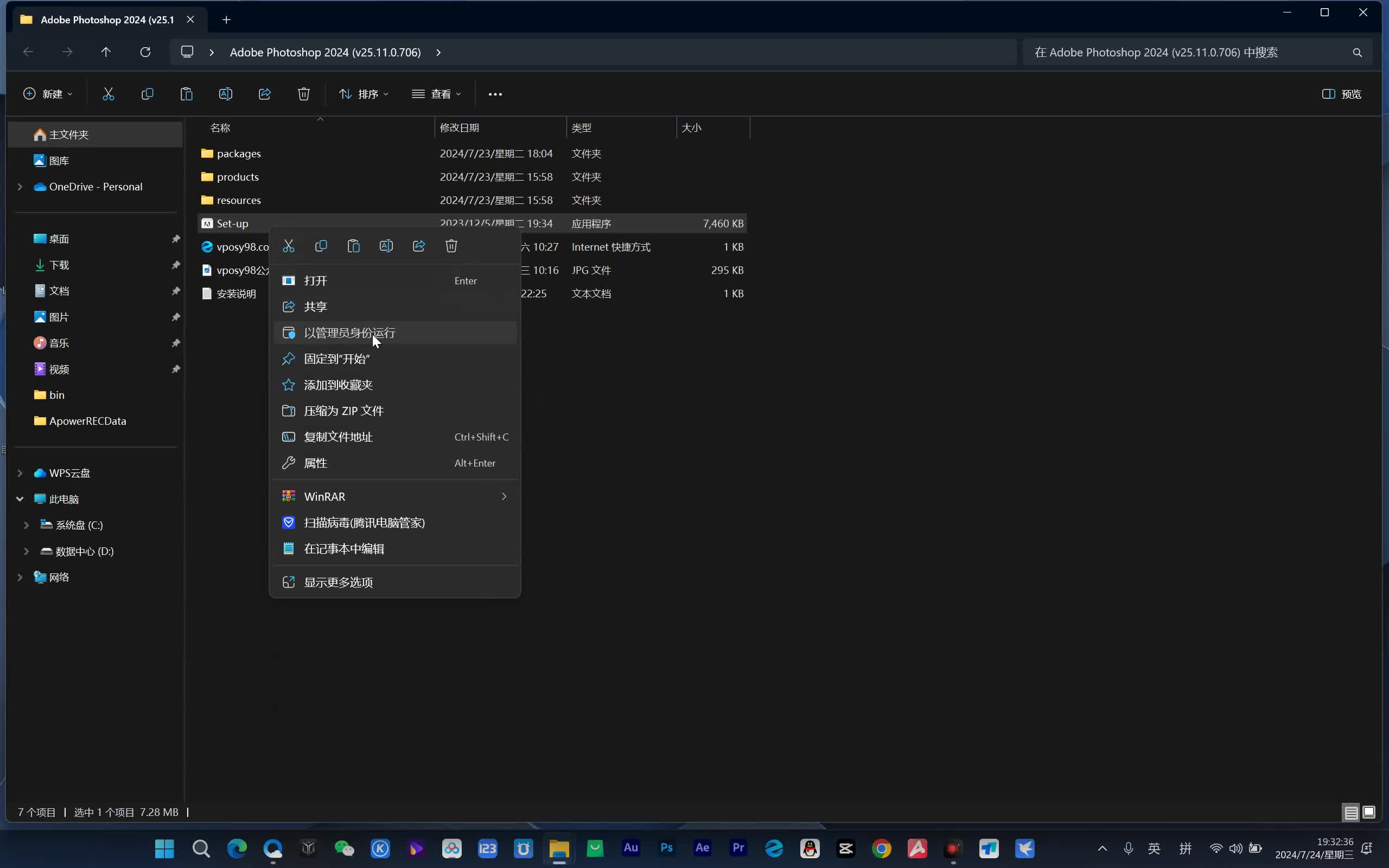
Task: Collapse the 此电脑 tree node
Action: click(x=20, y=500)
